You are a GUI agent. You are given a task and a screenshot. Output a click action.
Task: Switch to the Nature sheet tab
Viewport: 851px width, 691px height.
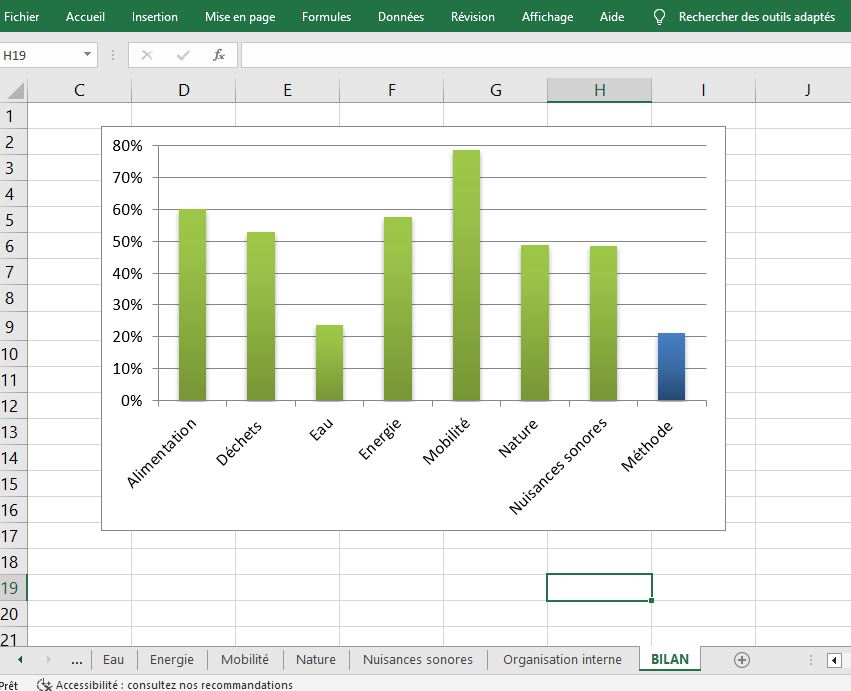(x=316, y=660)
